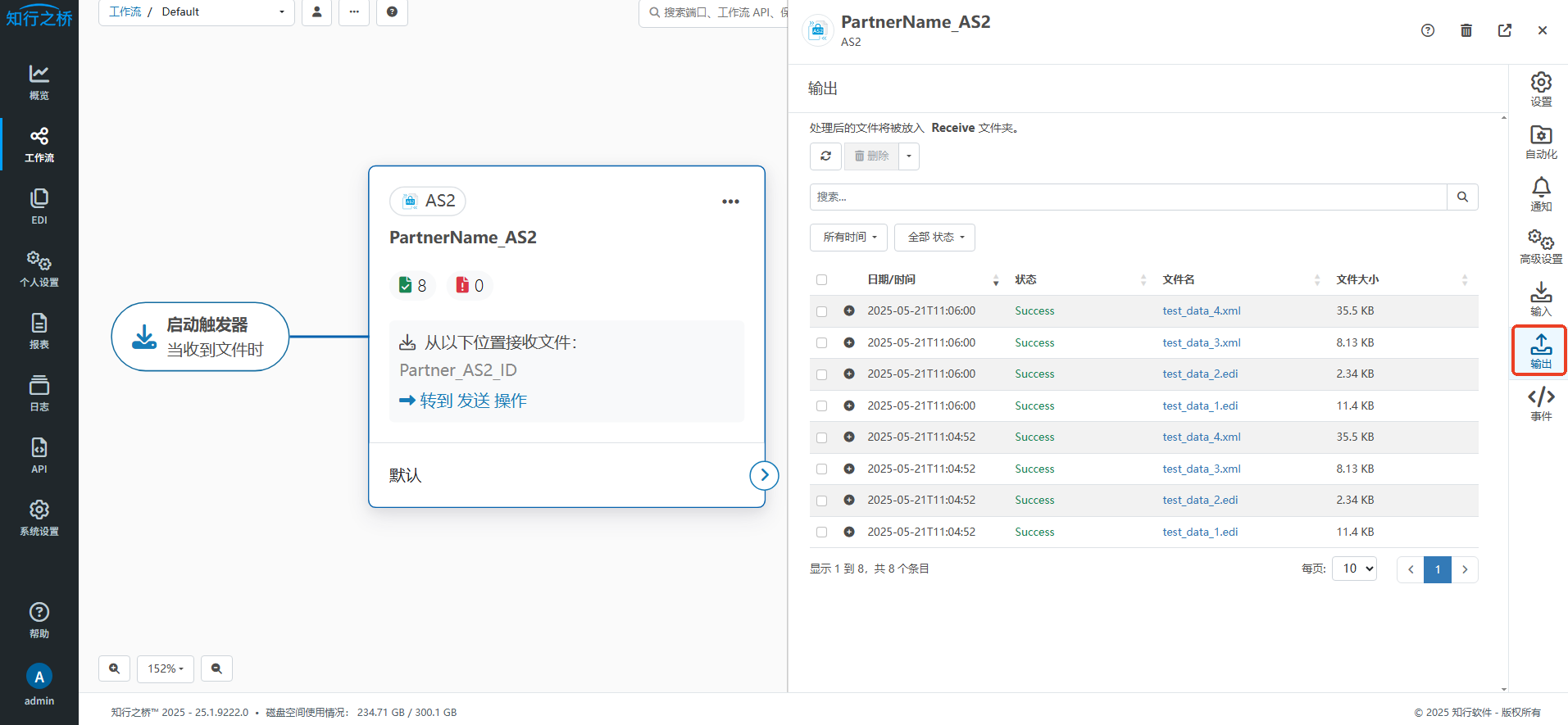Open the EDI section in sidebar
The height and width of the screenshot is (725, 1568).
click(x=39, y=206)
